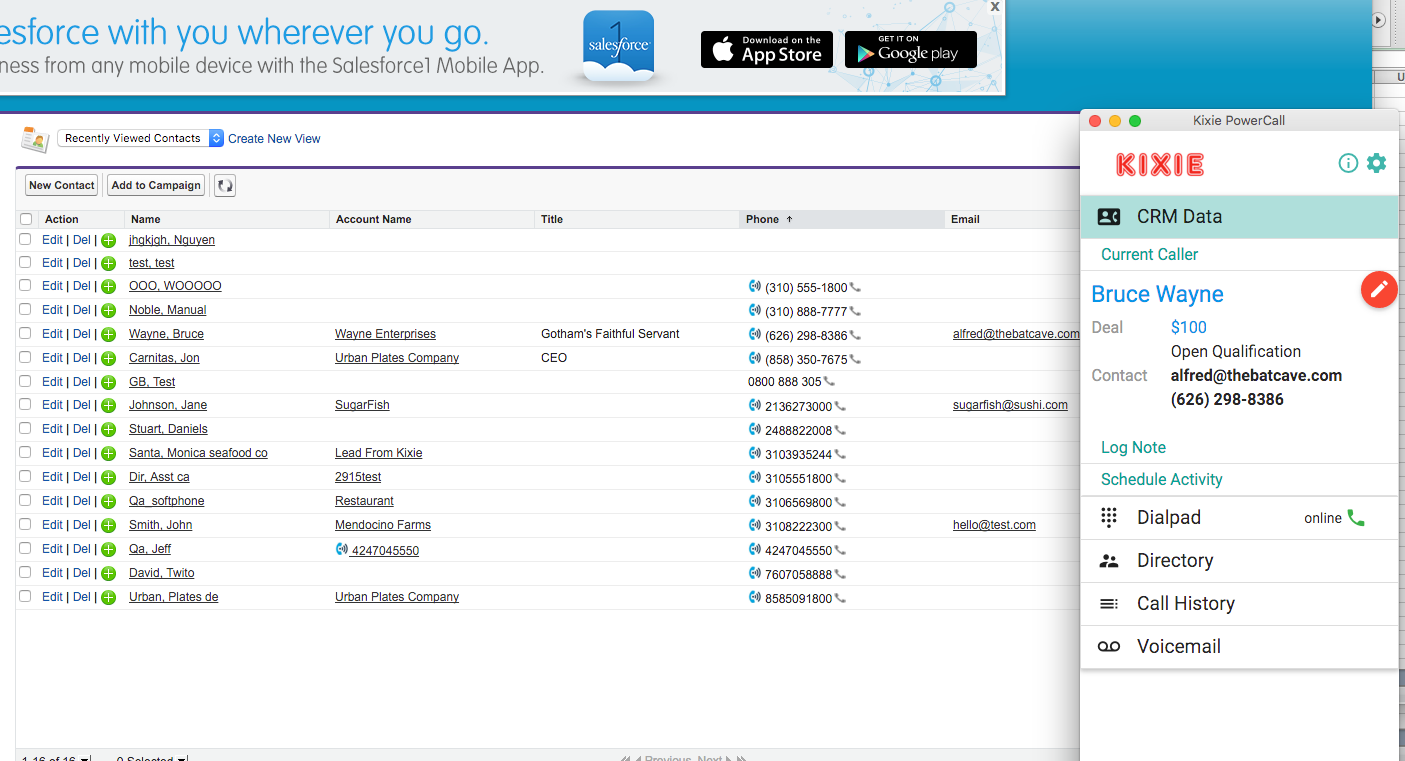Click Kixie call icon beside (310) 555-1800
The height and width of the screenshot is (761, 1405).
[x=755, y=286]
